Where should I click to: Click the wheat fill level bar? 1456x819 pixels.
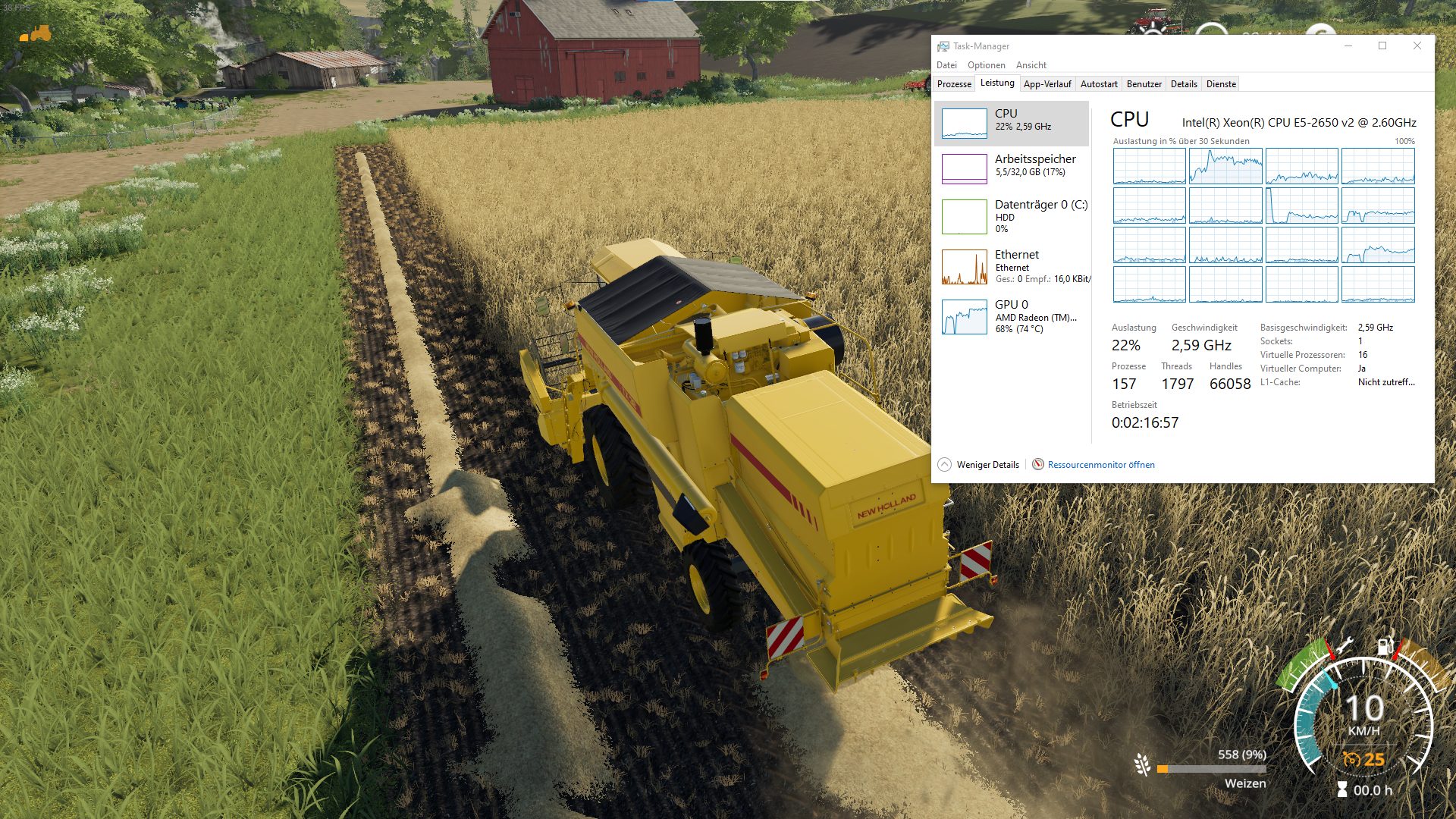1210,769
